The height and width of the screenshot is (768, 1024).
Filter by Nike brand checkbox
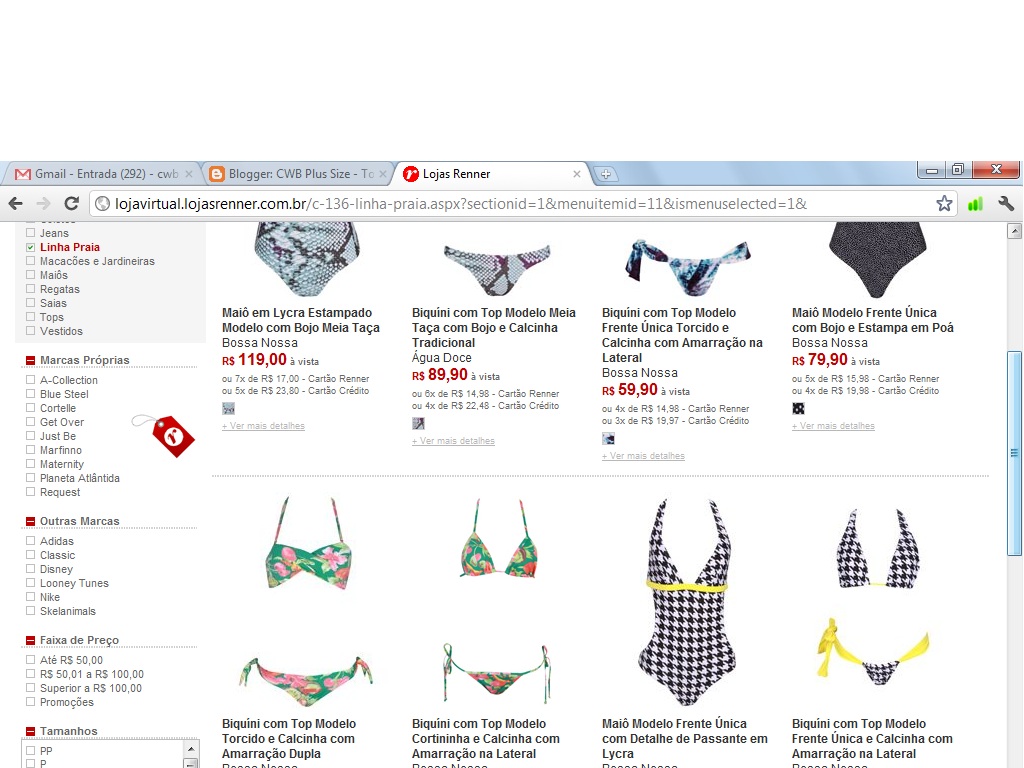[x=30, y=596]
